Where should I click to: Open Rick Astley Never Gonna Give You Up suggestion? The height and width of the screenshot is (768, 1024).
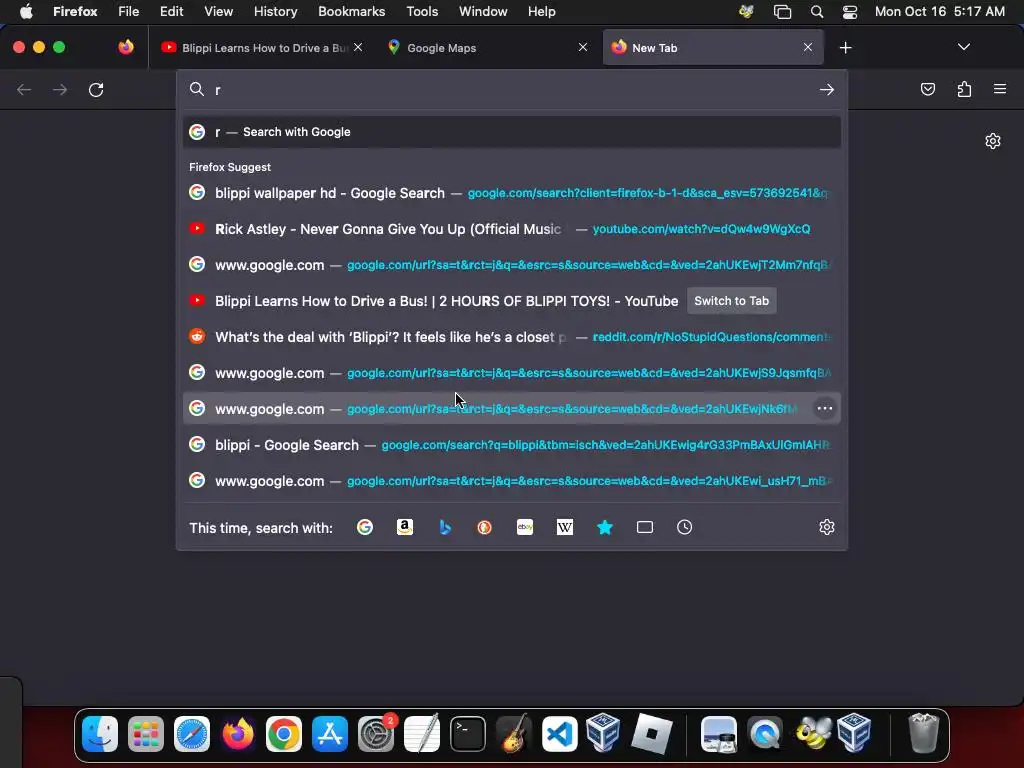511,229
